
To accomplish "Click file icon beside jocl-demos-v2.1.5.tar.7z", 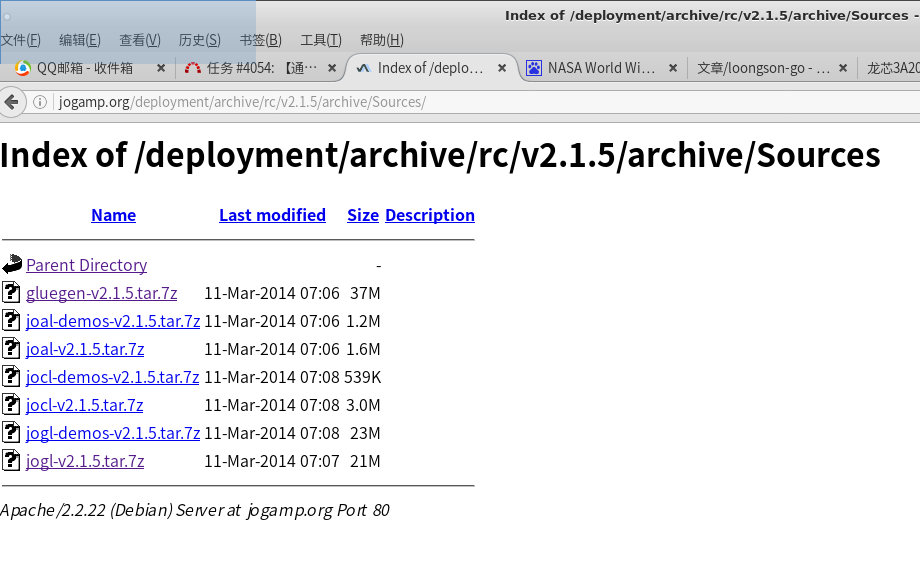I will click(11, 377).
